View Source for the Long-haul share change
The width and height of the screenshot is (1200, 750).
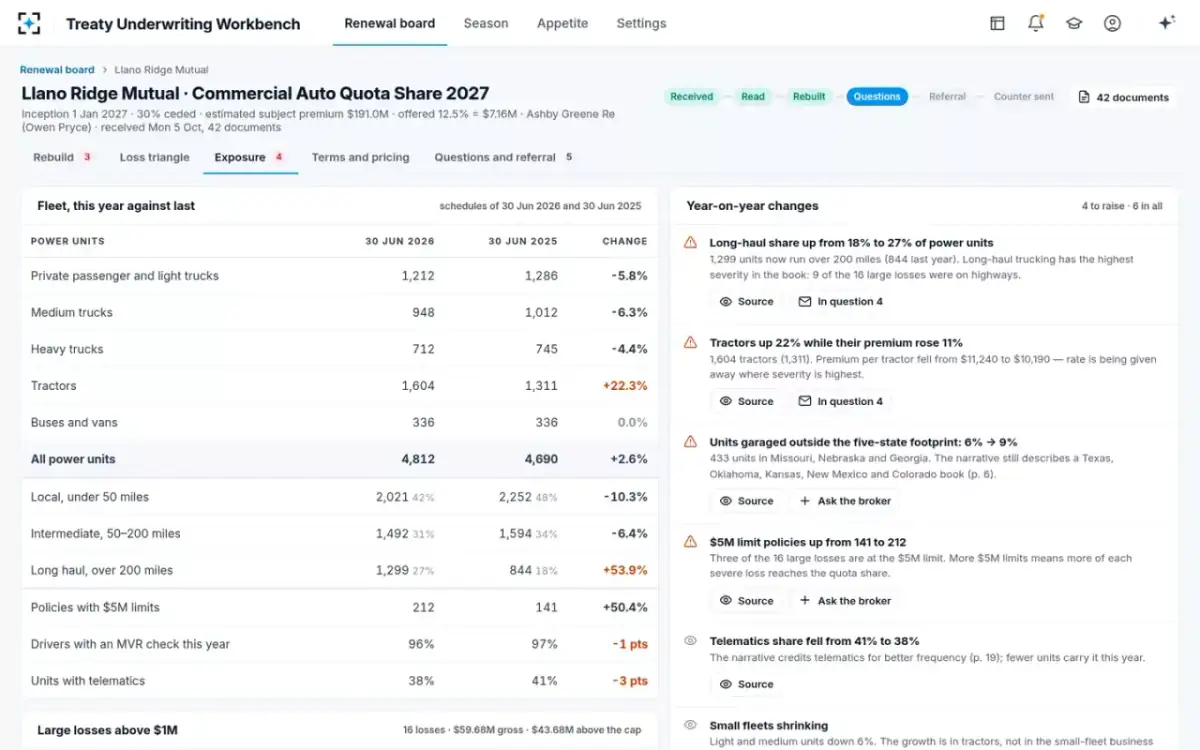click(x=746, y=301)
